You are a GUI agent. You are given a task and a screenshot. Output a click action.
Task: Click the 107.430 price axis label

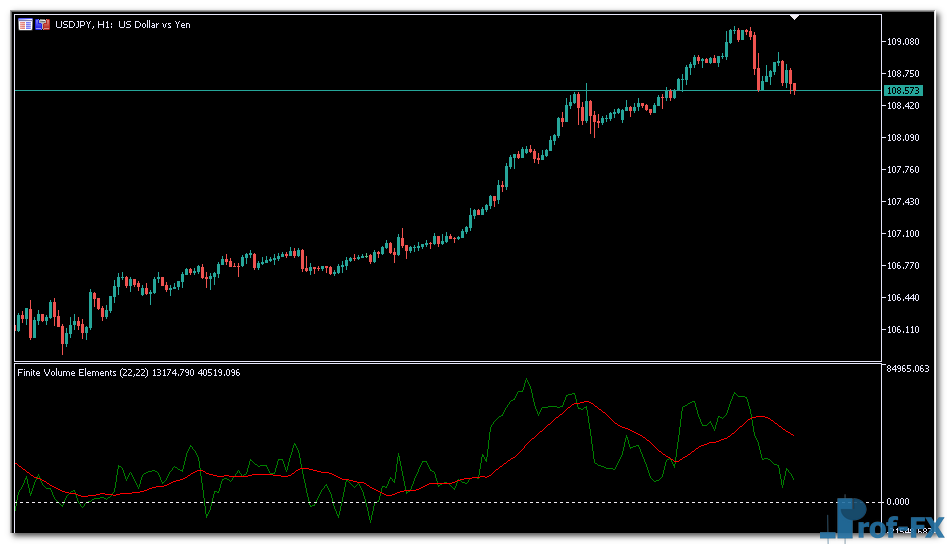tap(902, 202)
